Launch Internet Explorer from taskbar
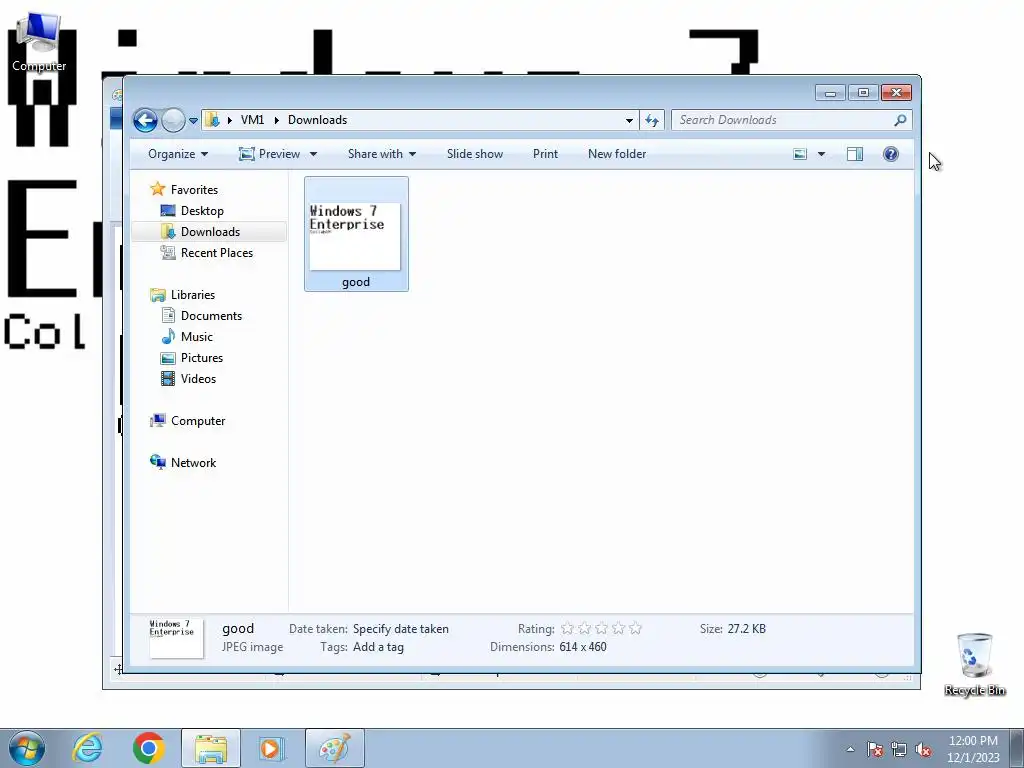 click(x=88, y=748)
